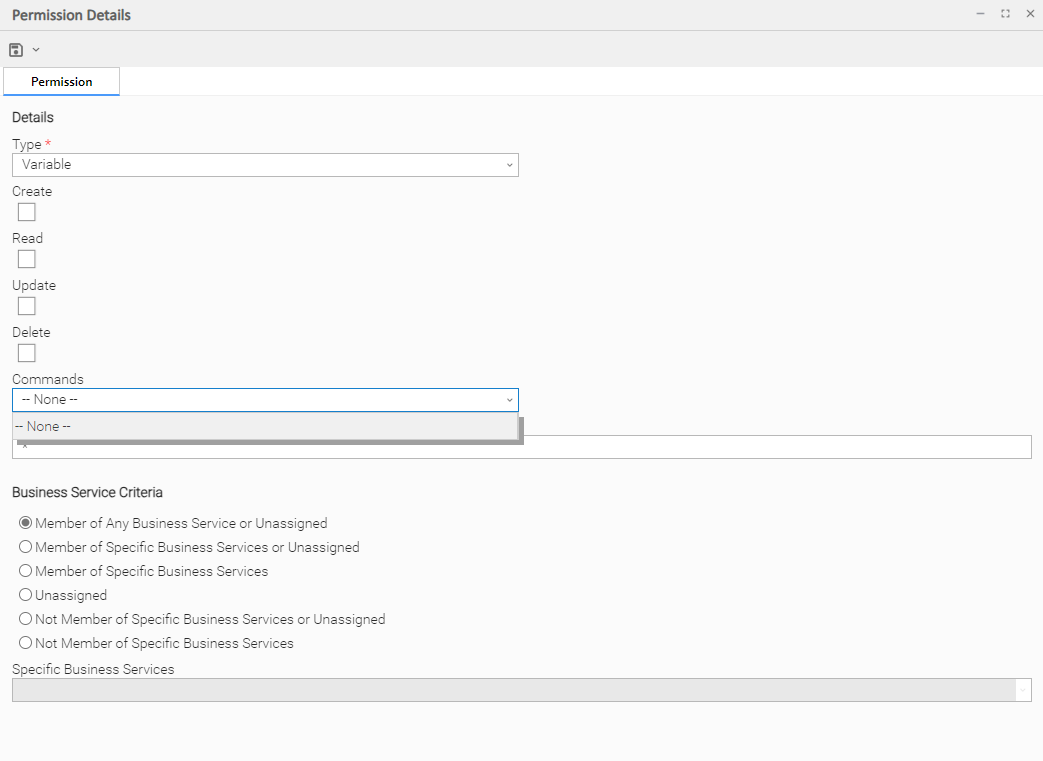Switch to the Permission tab

coord(62,82)
